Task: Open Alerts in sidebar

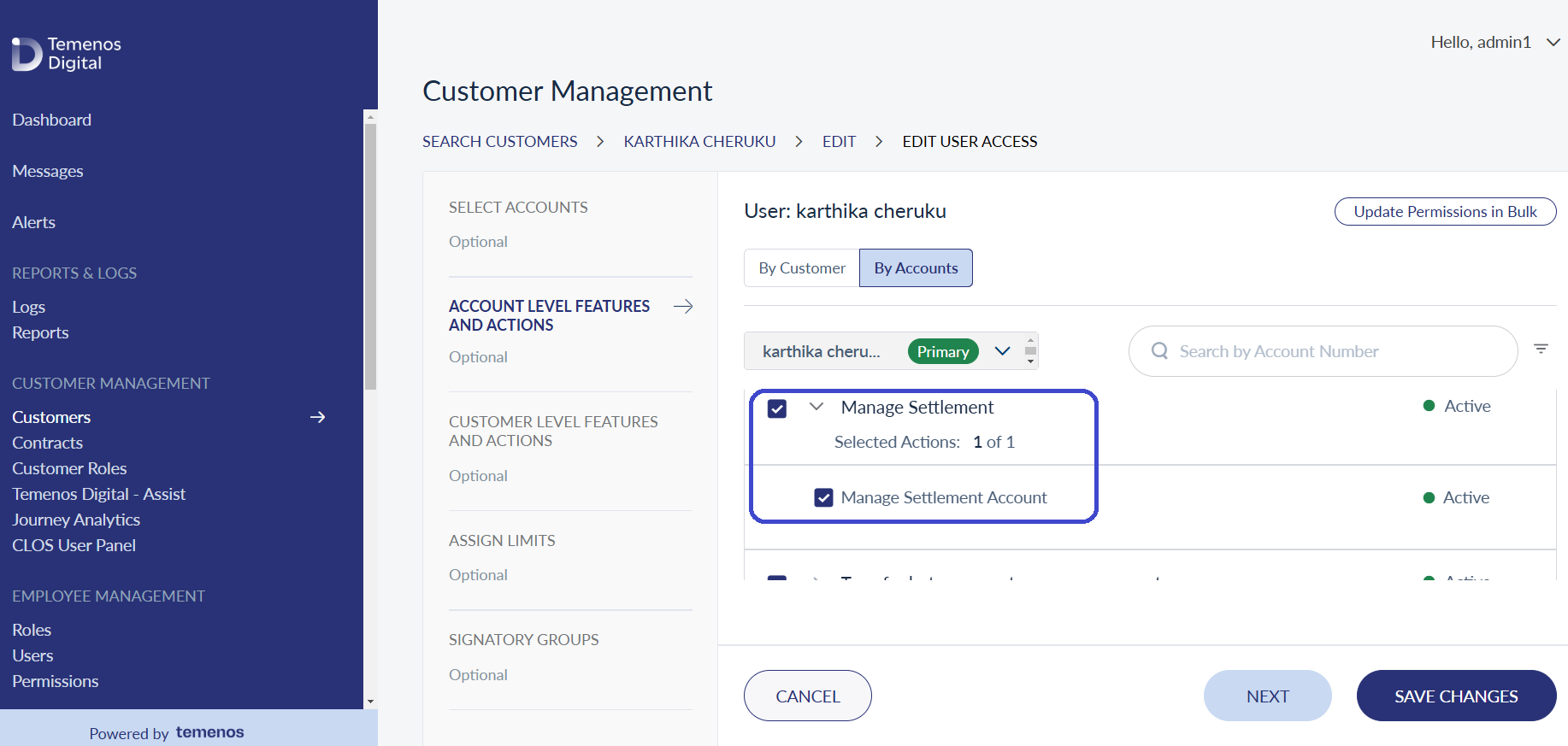Action: tap(34, 223)
